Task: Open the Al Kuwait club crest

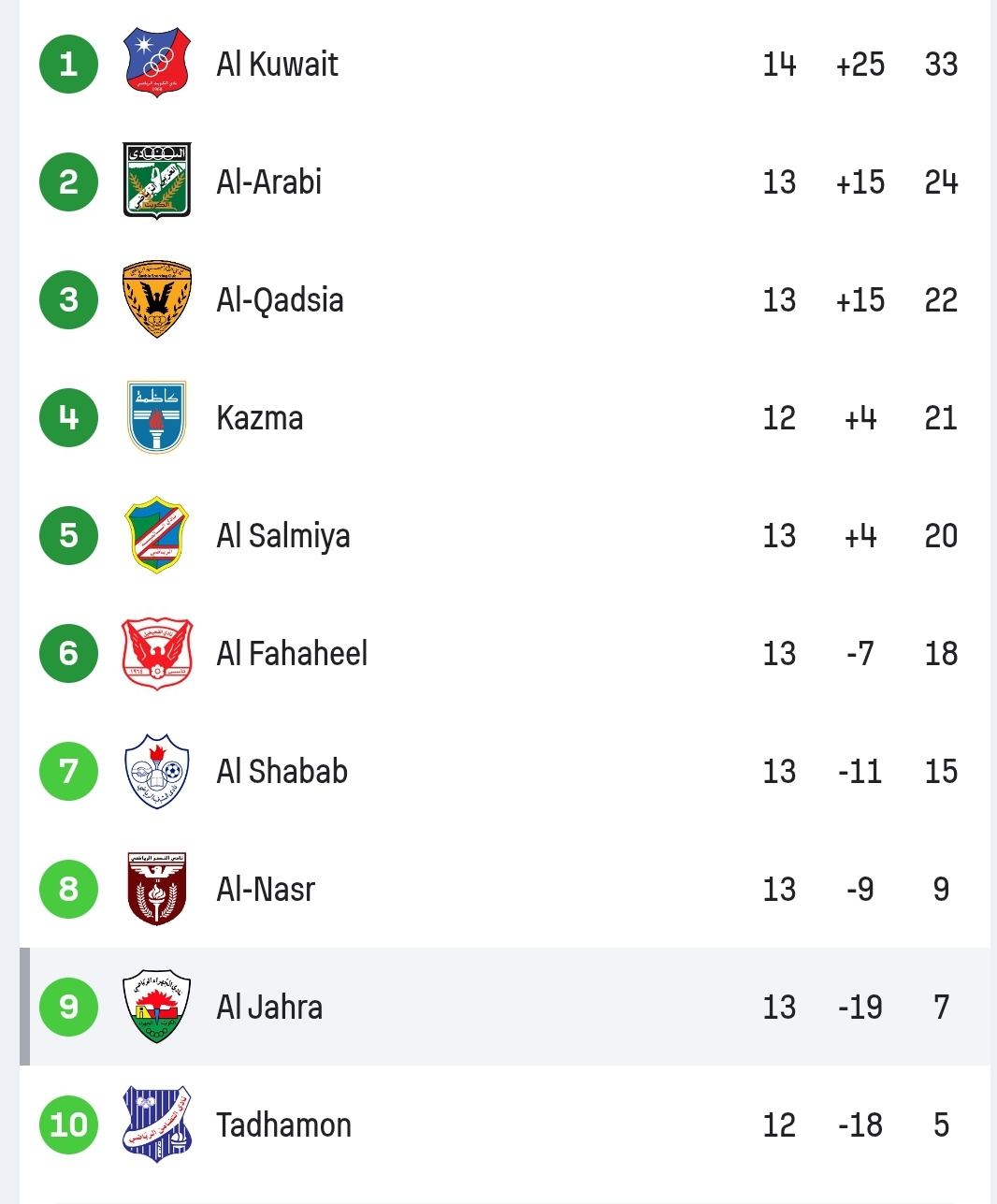Action: (157, 64)
